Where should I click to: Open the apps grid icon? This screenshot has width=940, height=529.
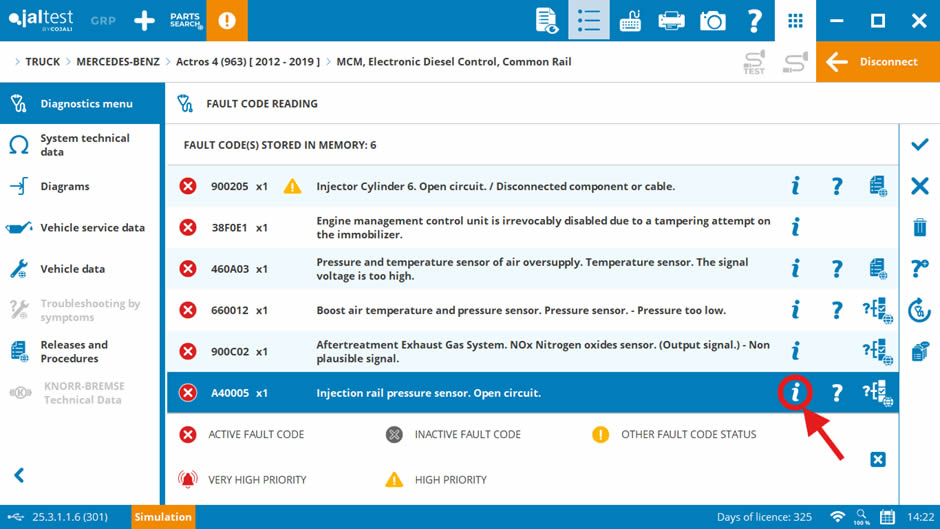click(796, 20)
